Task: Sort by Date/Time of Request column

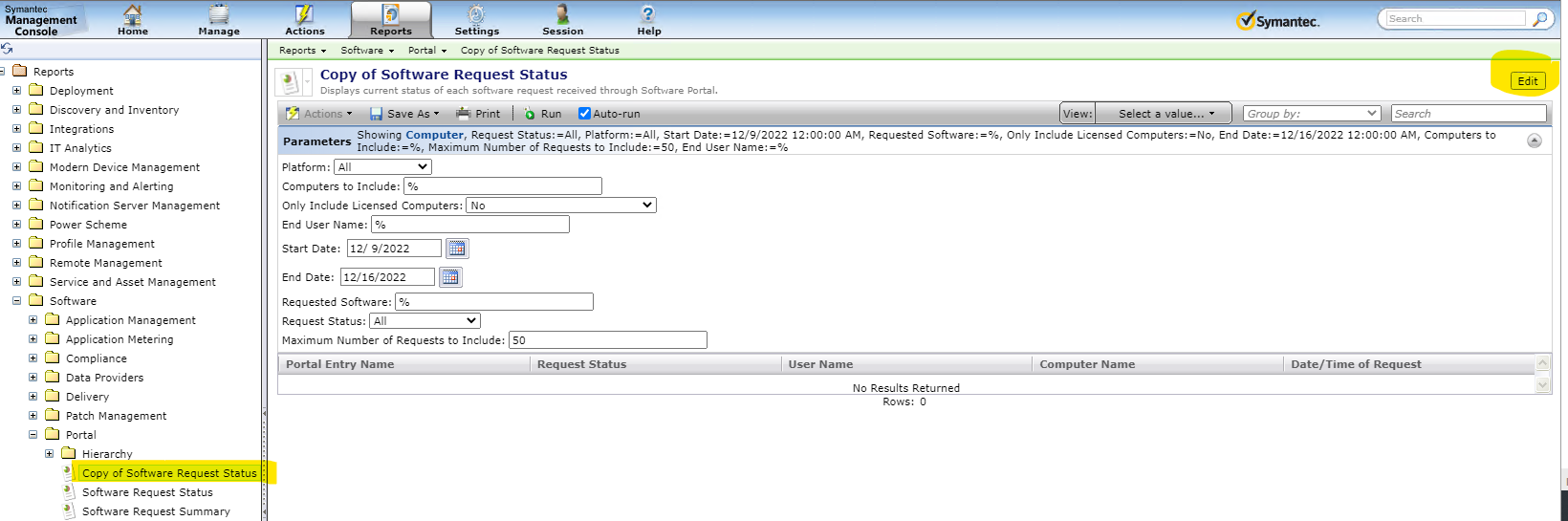Action: point(1408,364)
